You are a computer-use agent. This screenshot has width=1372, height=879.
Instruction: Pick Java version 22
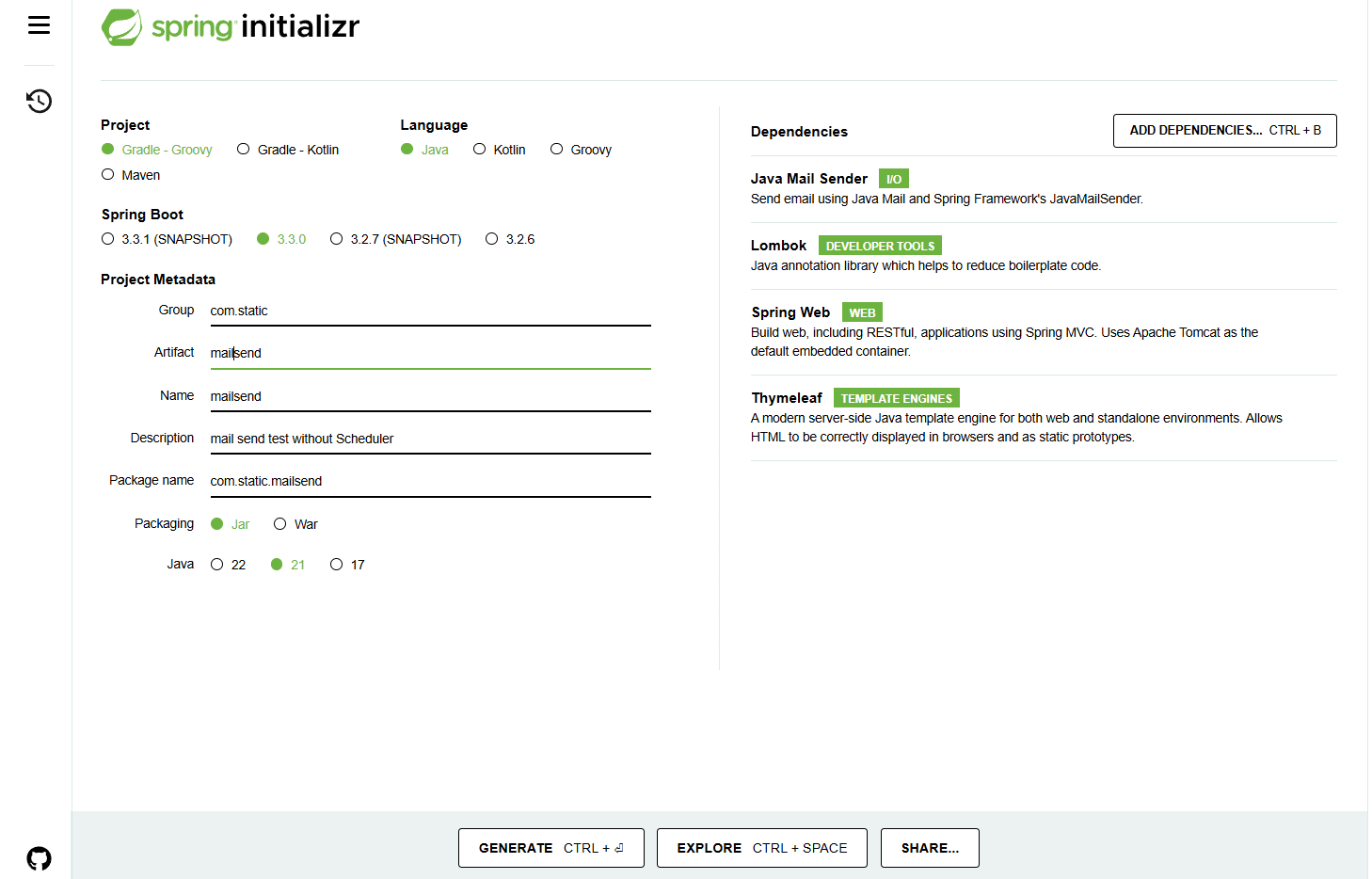(229, 565)
